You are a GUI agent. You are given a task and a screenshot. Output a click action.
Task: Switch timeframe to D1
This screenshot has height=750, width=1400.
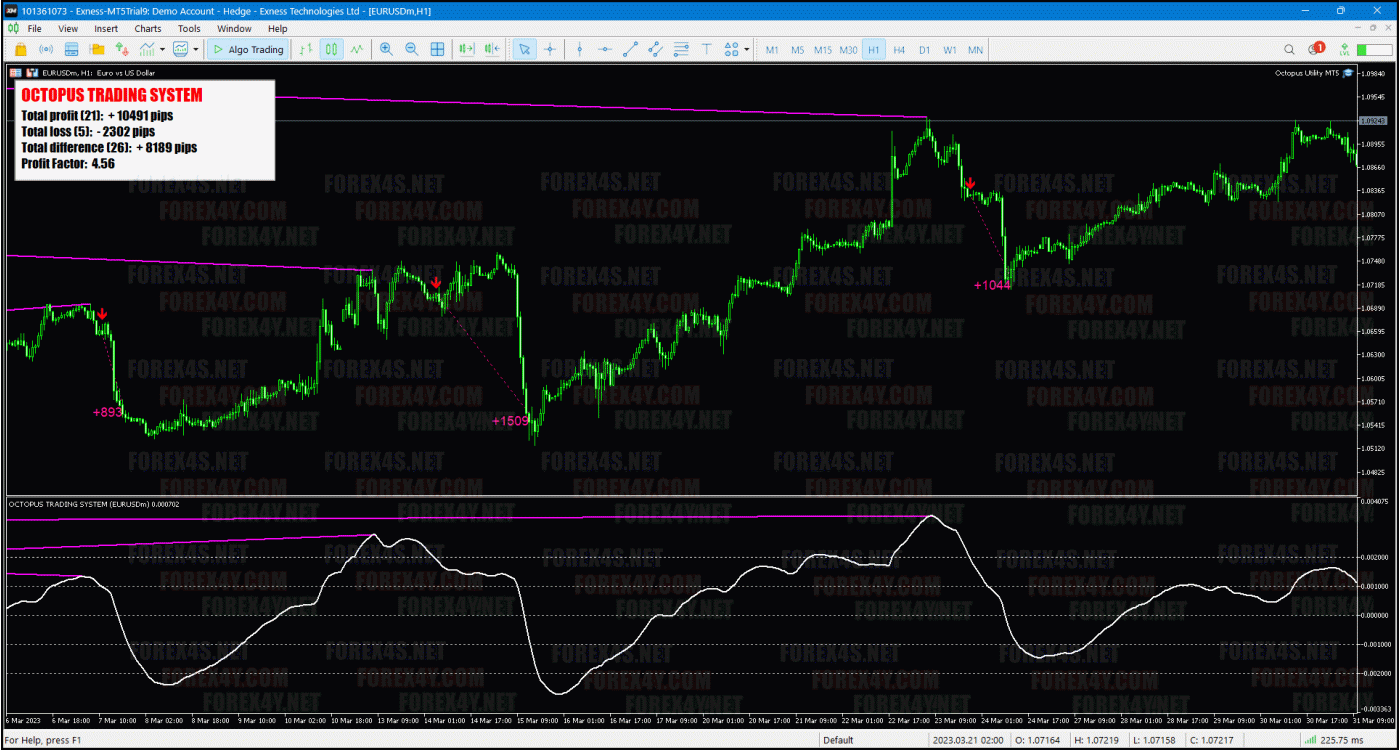[924, 48]
